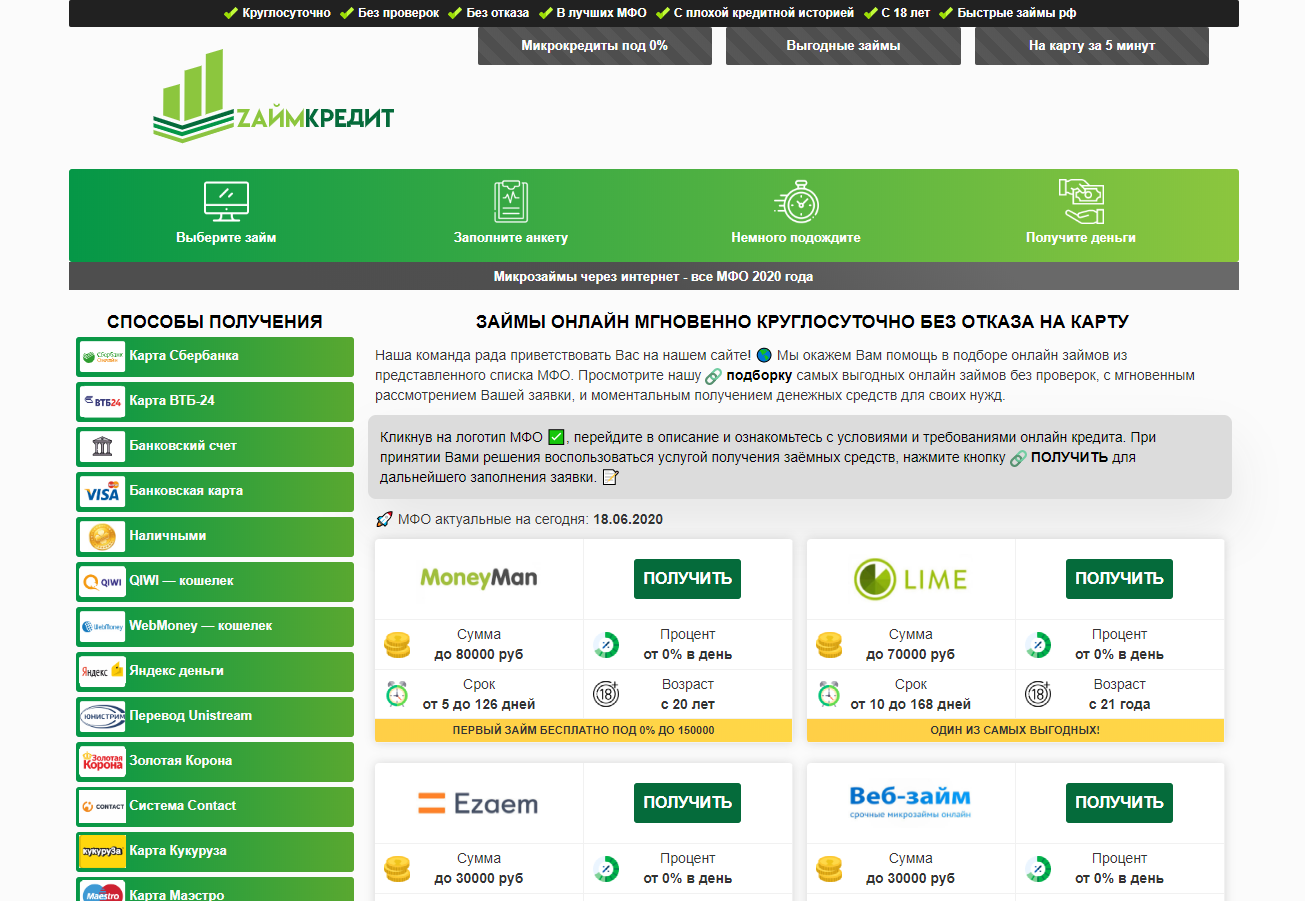Click the money-in-hand icon above Получите деньги
The image size is (1305, 901).
tap(1081, 201)
